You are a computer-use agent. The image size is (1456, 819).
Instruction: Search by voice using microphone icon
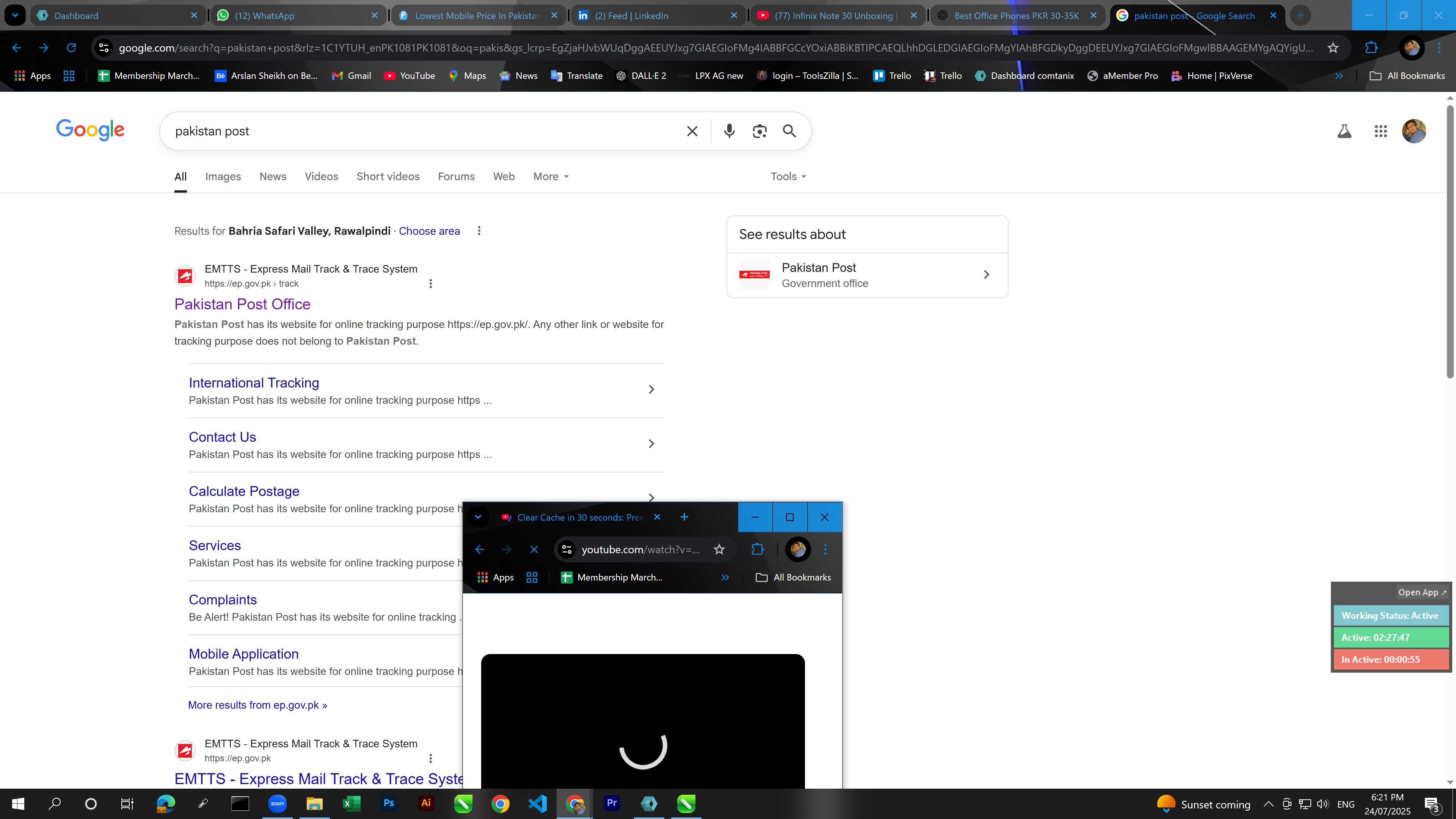tap(729, 131)
